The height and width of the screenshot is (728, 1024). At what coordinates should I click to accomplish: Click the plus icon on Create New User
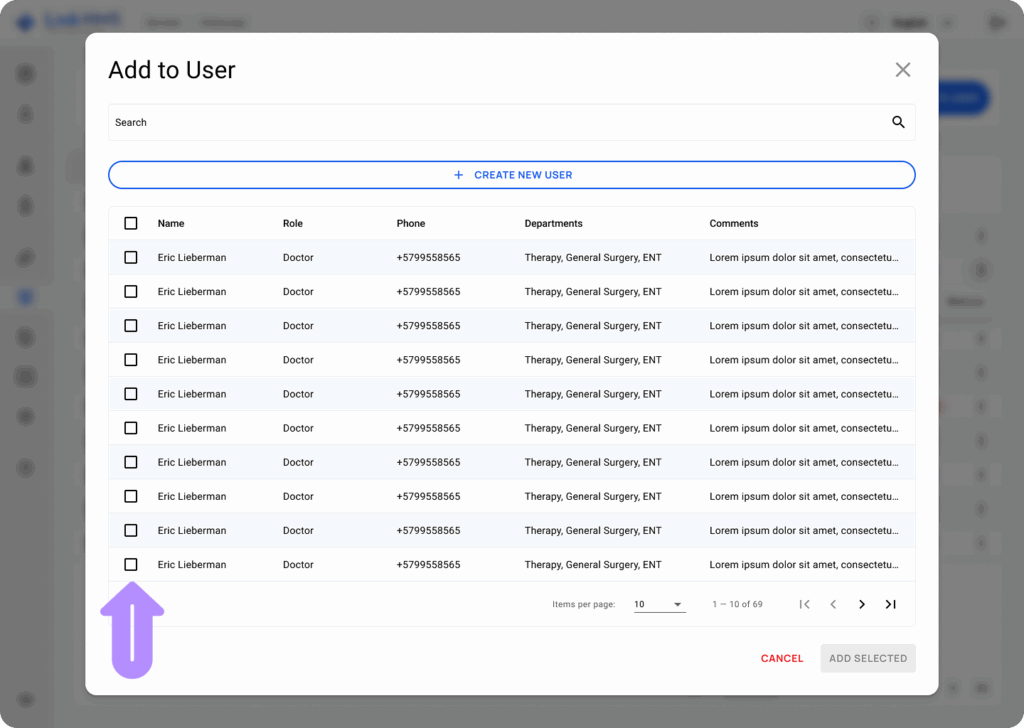(x=459, y=174)
